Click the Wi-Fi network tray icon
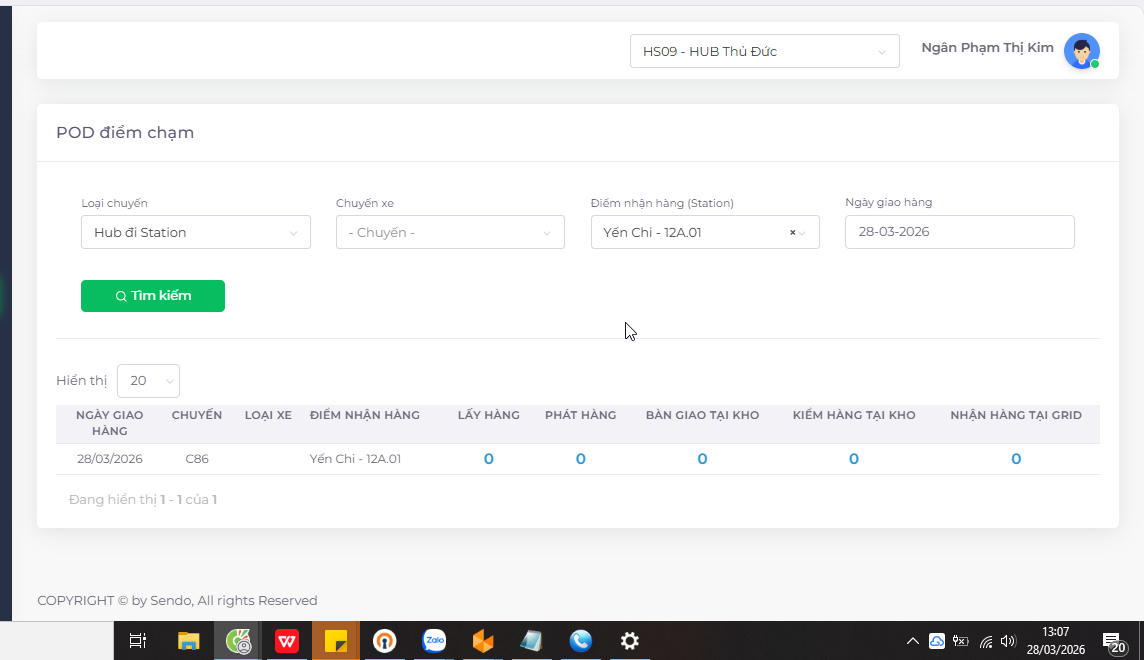1144x660 pixels. click(x=986, y=641)
